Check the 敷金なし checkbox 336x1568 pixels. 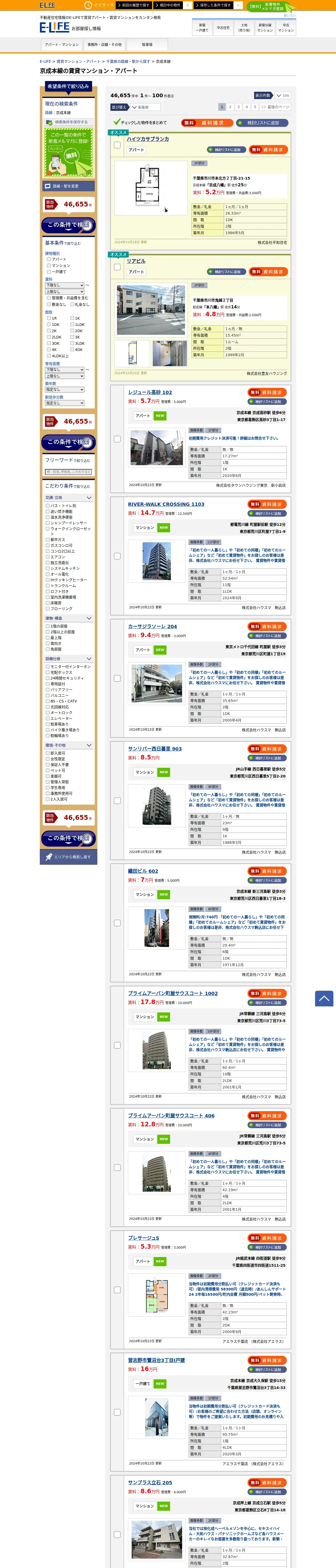point(49,304)
